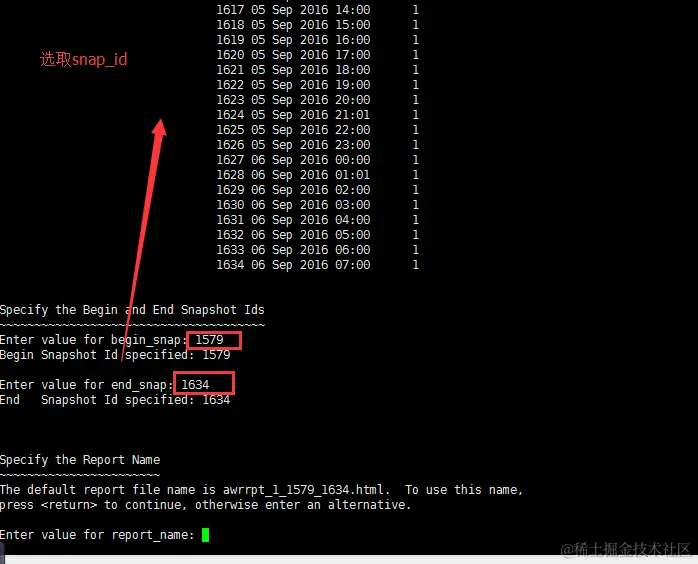Image resolution: width=698 pixels, height=564 pixels.
Task: Click snapshot row 1629 06 Sep 2016 02:00
Action: 317,190
